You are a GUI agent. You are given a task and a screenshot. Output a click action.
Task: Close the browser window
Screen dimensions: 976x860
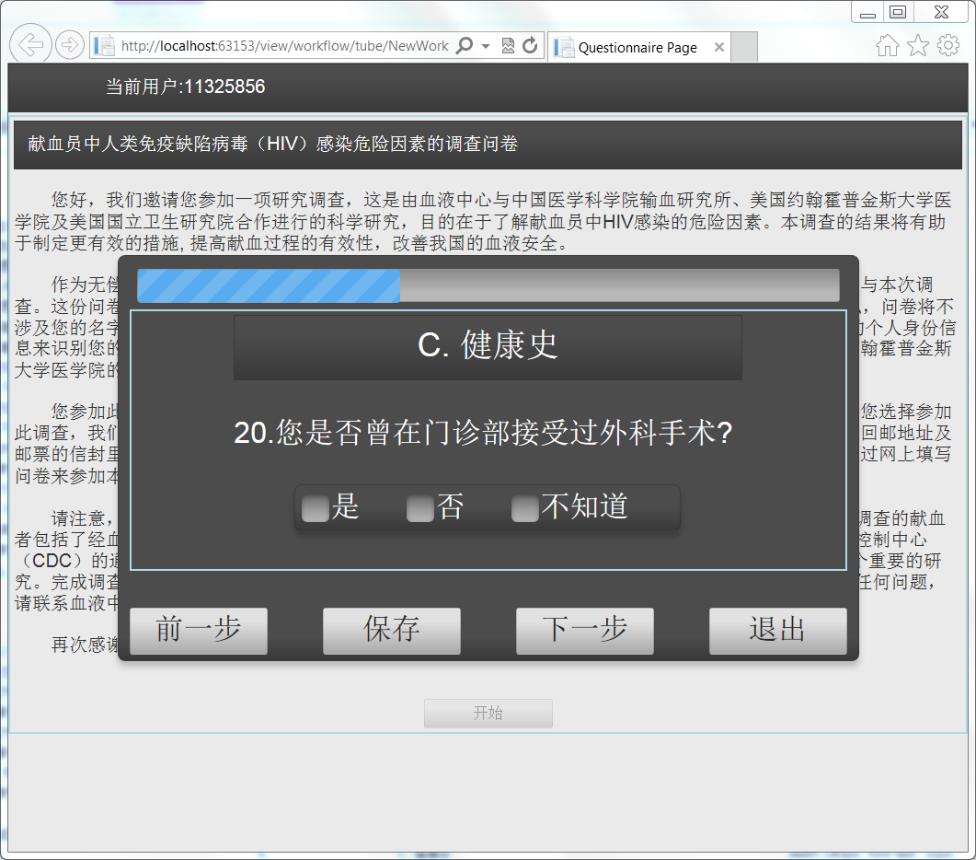click(941, 12)
